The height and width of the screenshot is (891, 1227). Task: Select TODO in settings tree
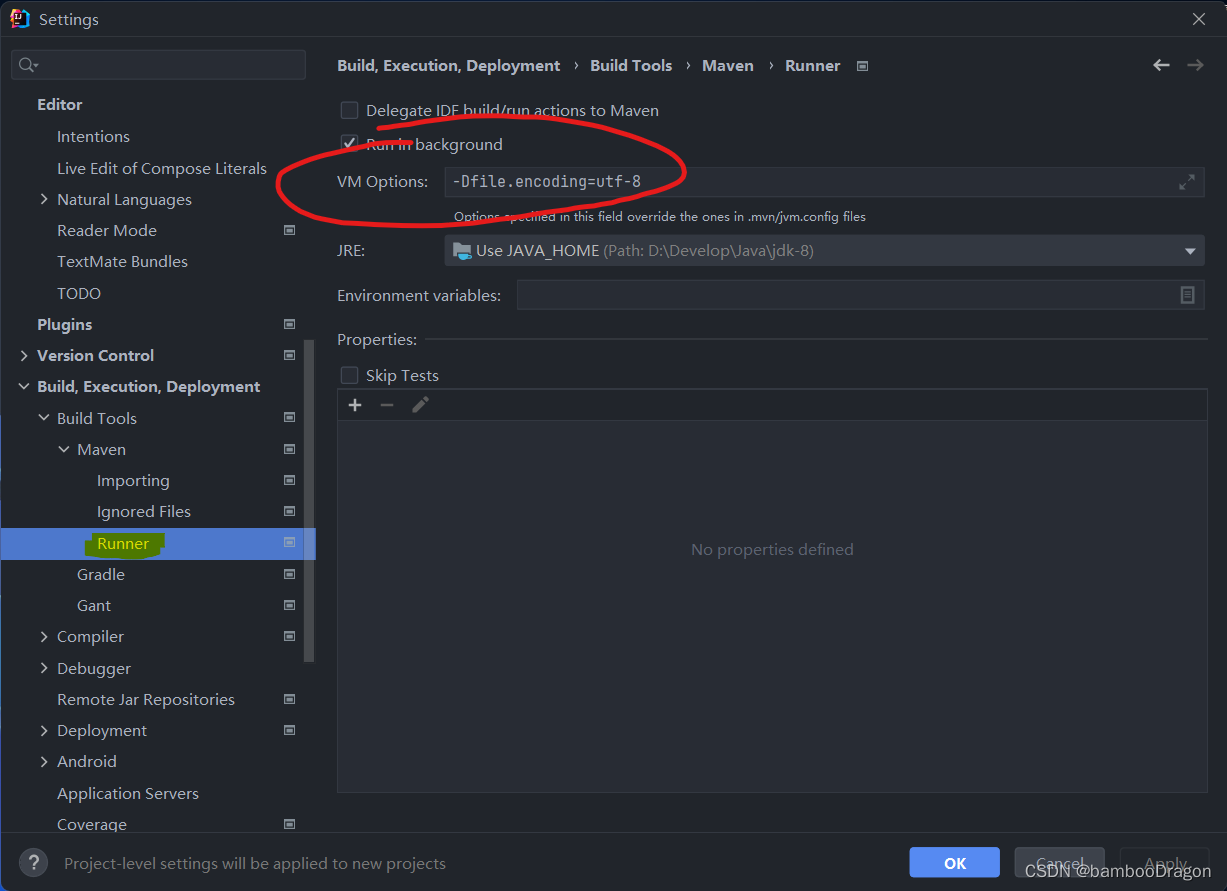(79, 293)
